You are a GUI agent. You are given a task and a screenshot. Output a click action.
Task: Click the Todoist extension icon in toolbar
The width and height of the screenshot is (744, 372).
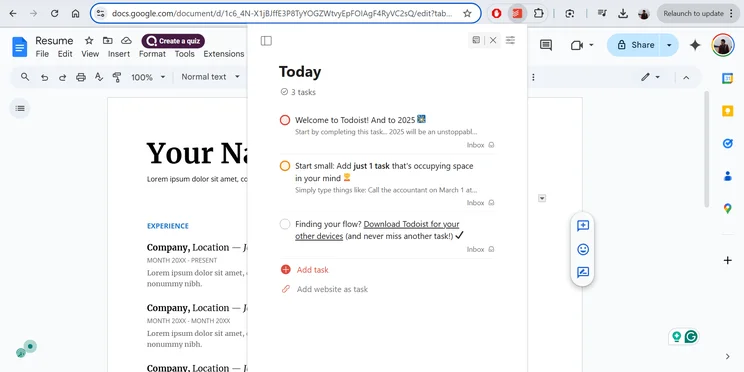pyautogui.click(x=517, y=13)
